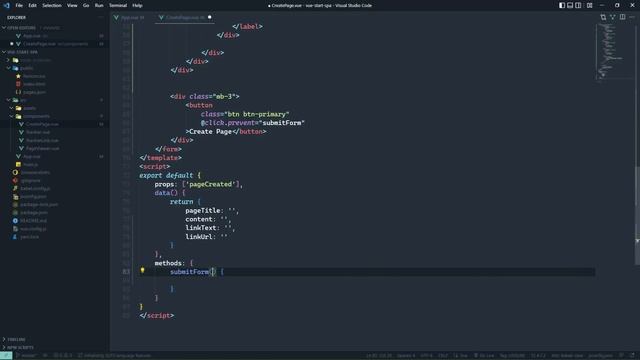This screenshot has height=360, width=640.
Task: Click the unsaved dot on CreatePage.vue tab
Action: click(209, 17)
